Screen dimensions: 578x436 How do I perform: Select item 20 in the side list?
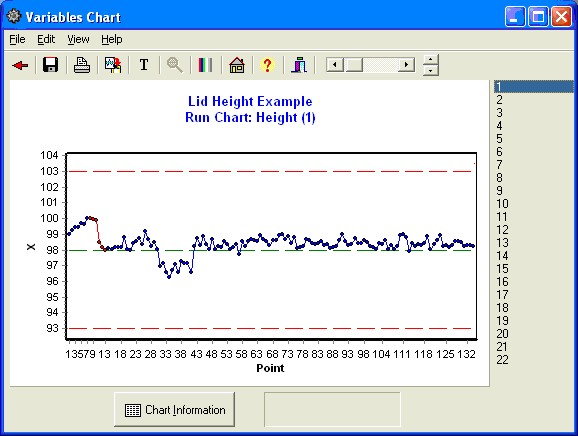click(534, 334)
